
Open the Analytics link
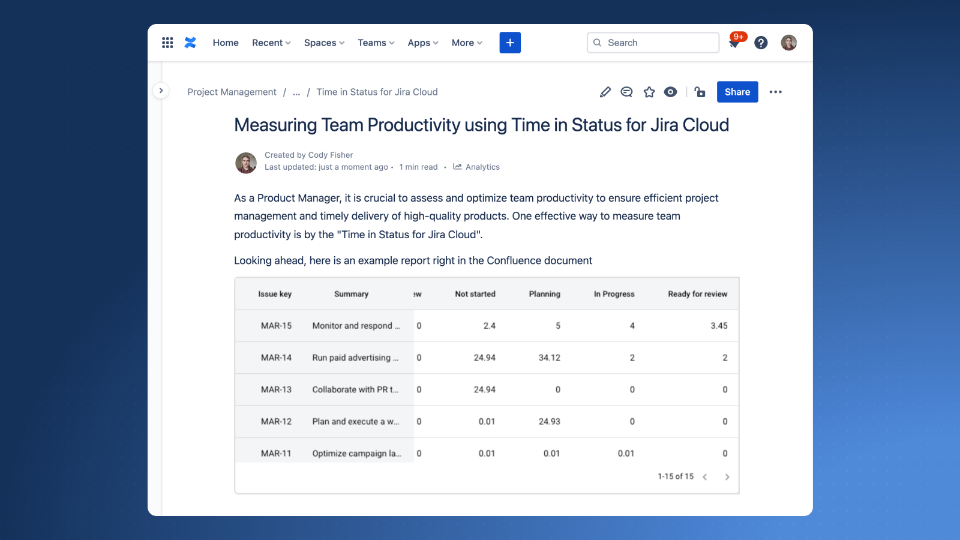pos(482,167)
